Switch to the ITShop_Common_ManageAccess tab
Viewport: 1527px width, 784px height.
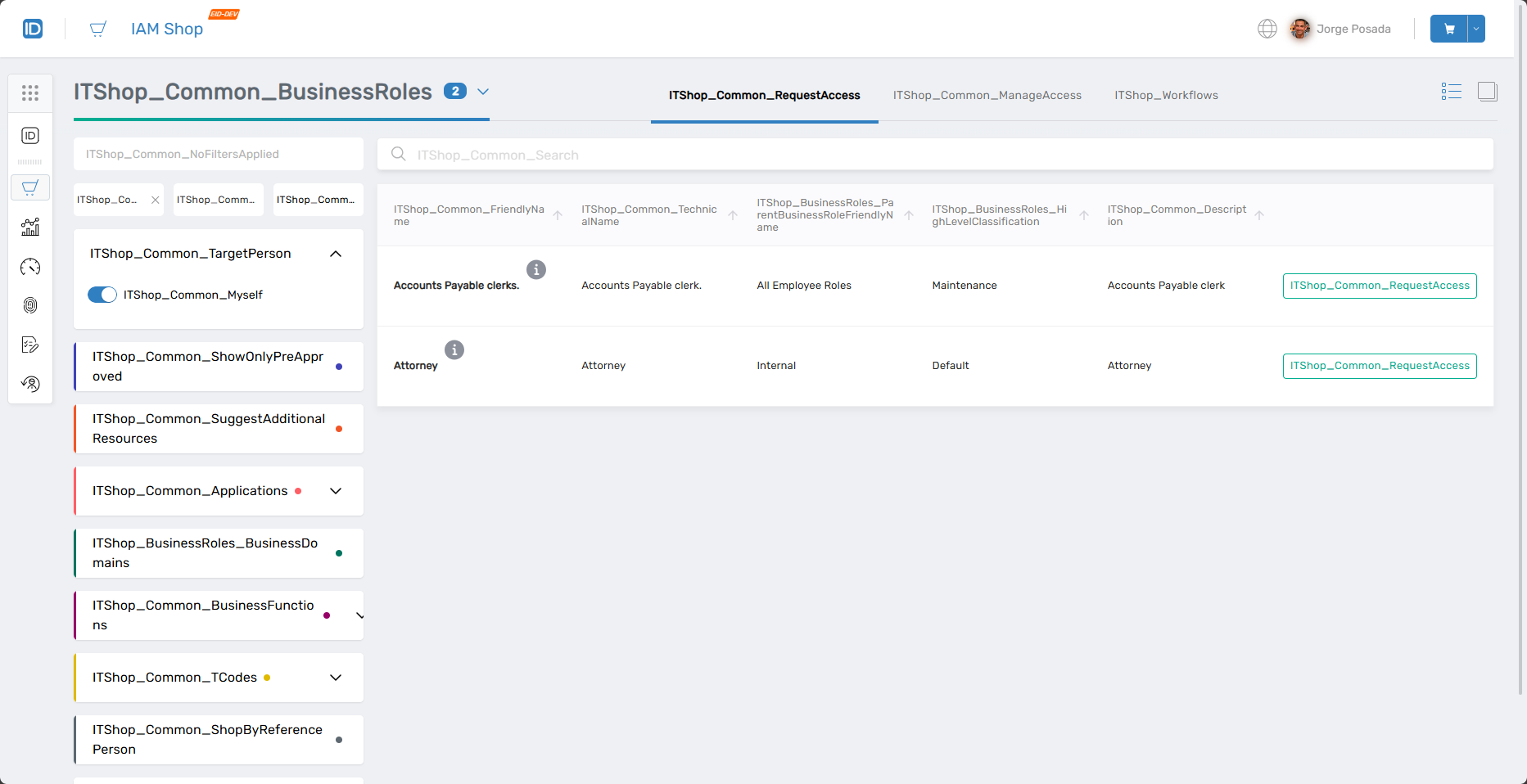pyautogui.click(x=987, y=95)
